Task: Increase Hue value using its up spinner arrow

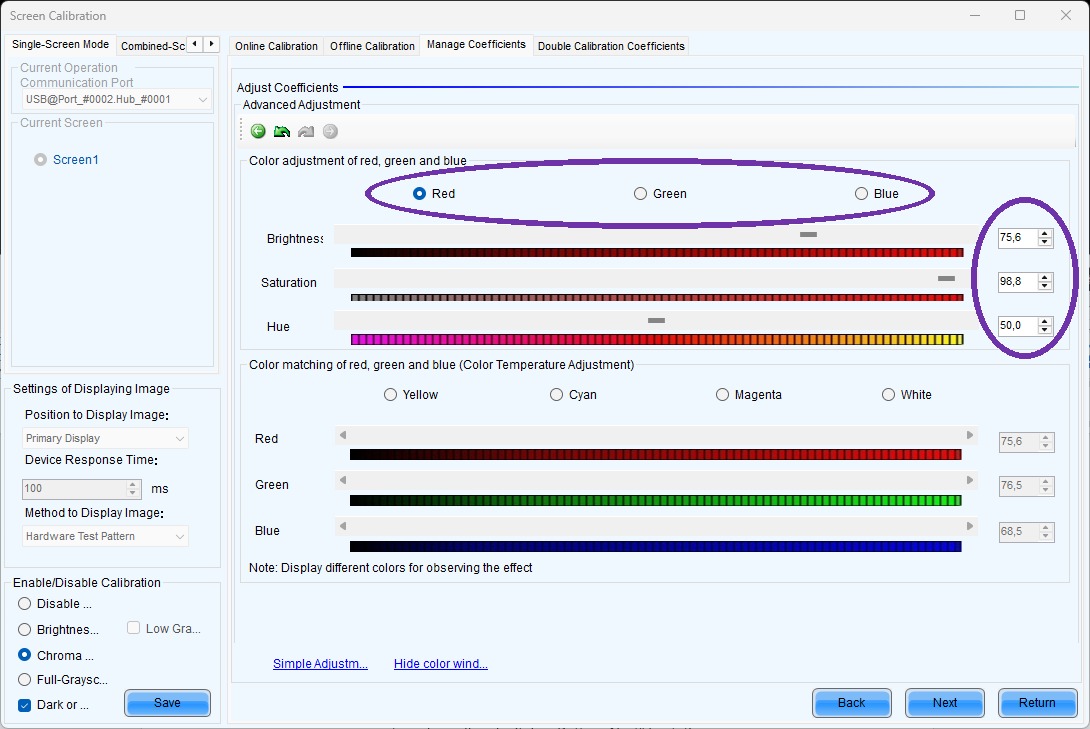Action: [x=1044, y=321]
